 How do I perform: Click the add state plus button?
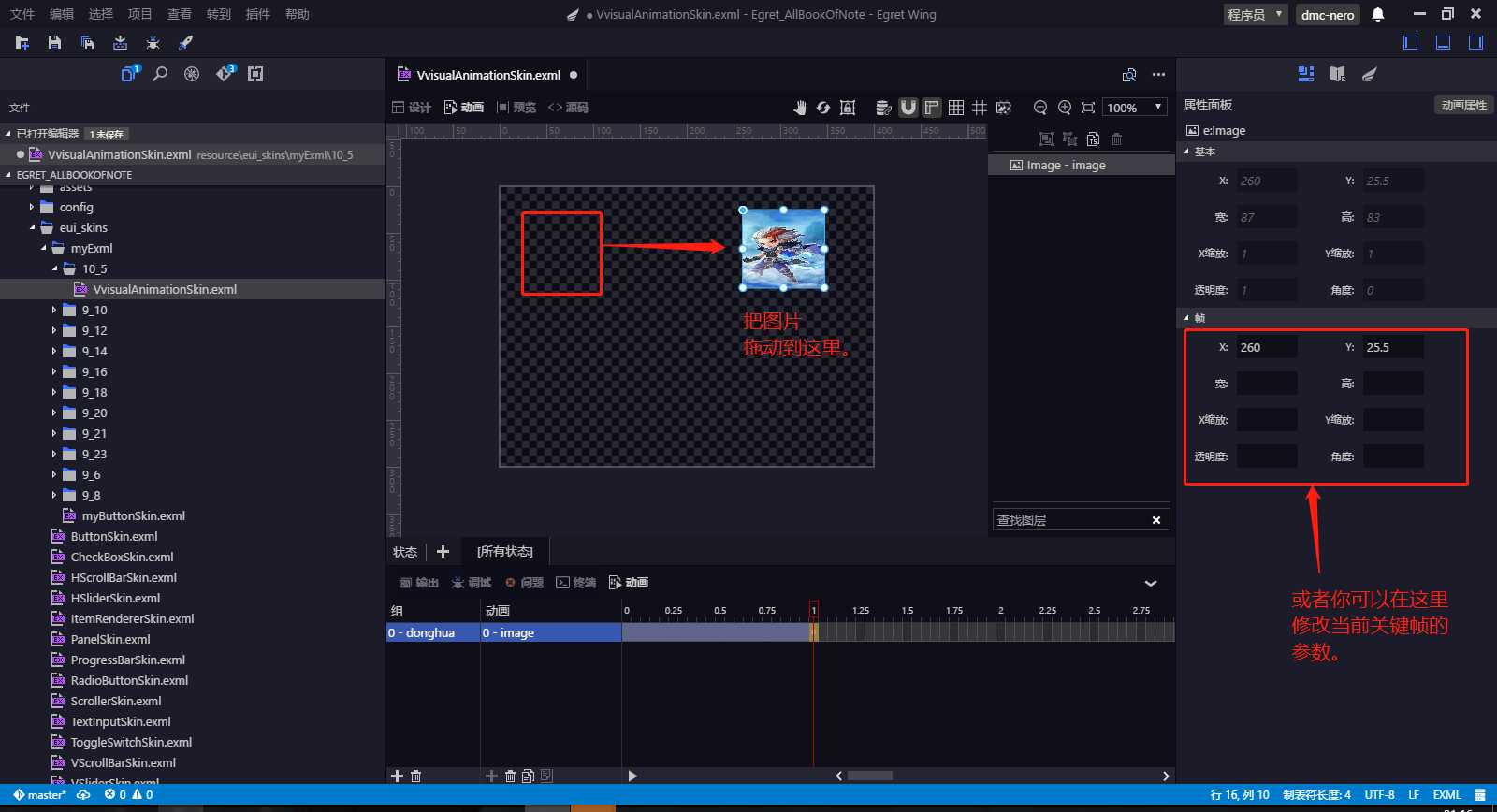pyautogui.click(x=443, y=551)
